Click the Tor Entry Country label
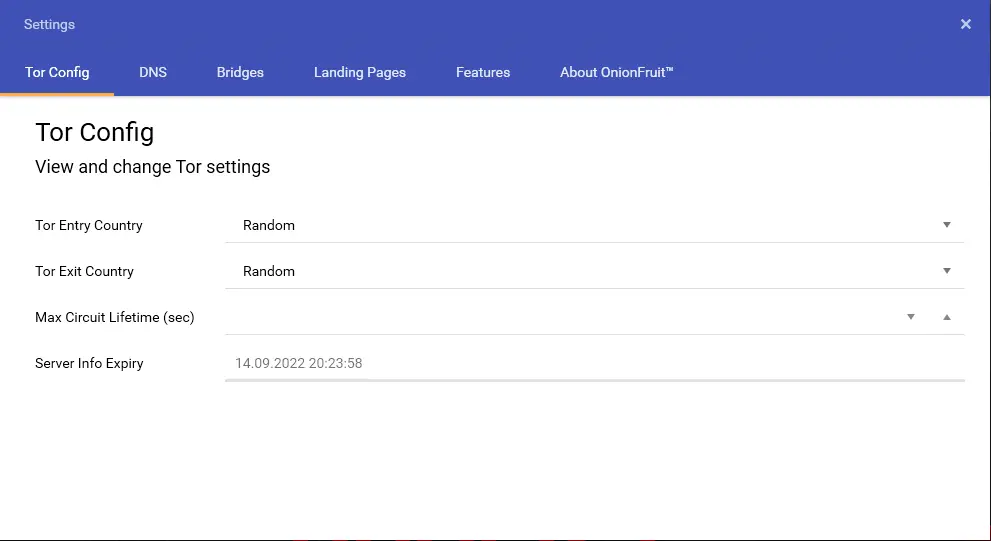991x541 pixels. coord(89,225)
